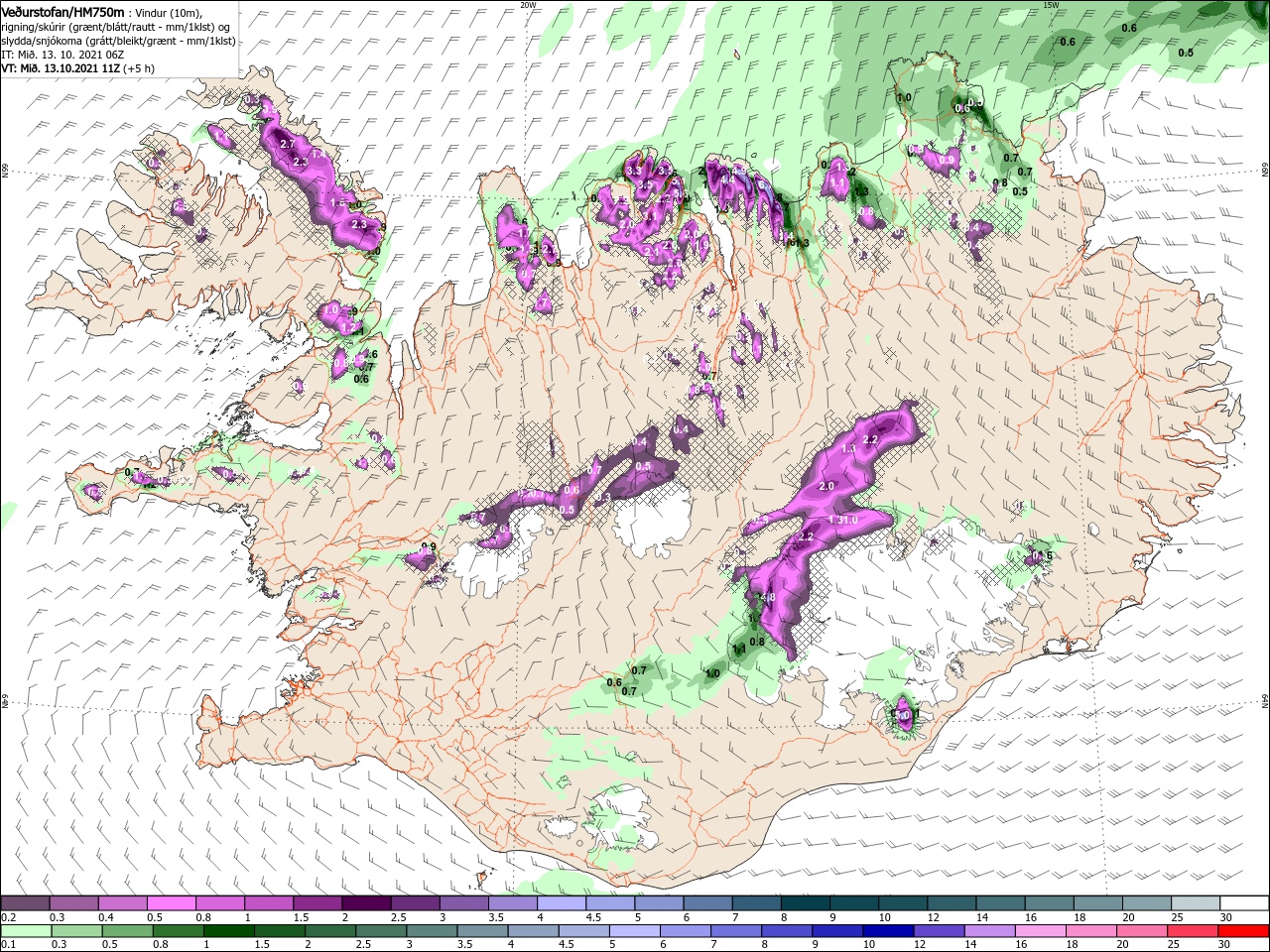Image resolution: width=1270 pixels, height=952 pixels.
Task: Click the 1.5 label in the snow legend
Action: click(301, 917)
